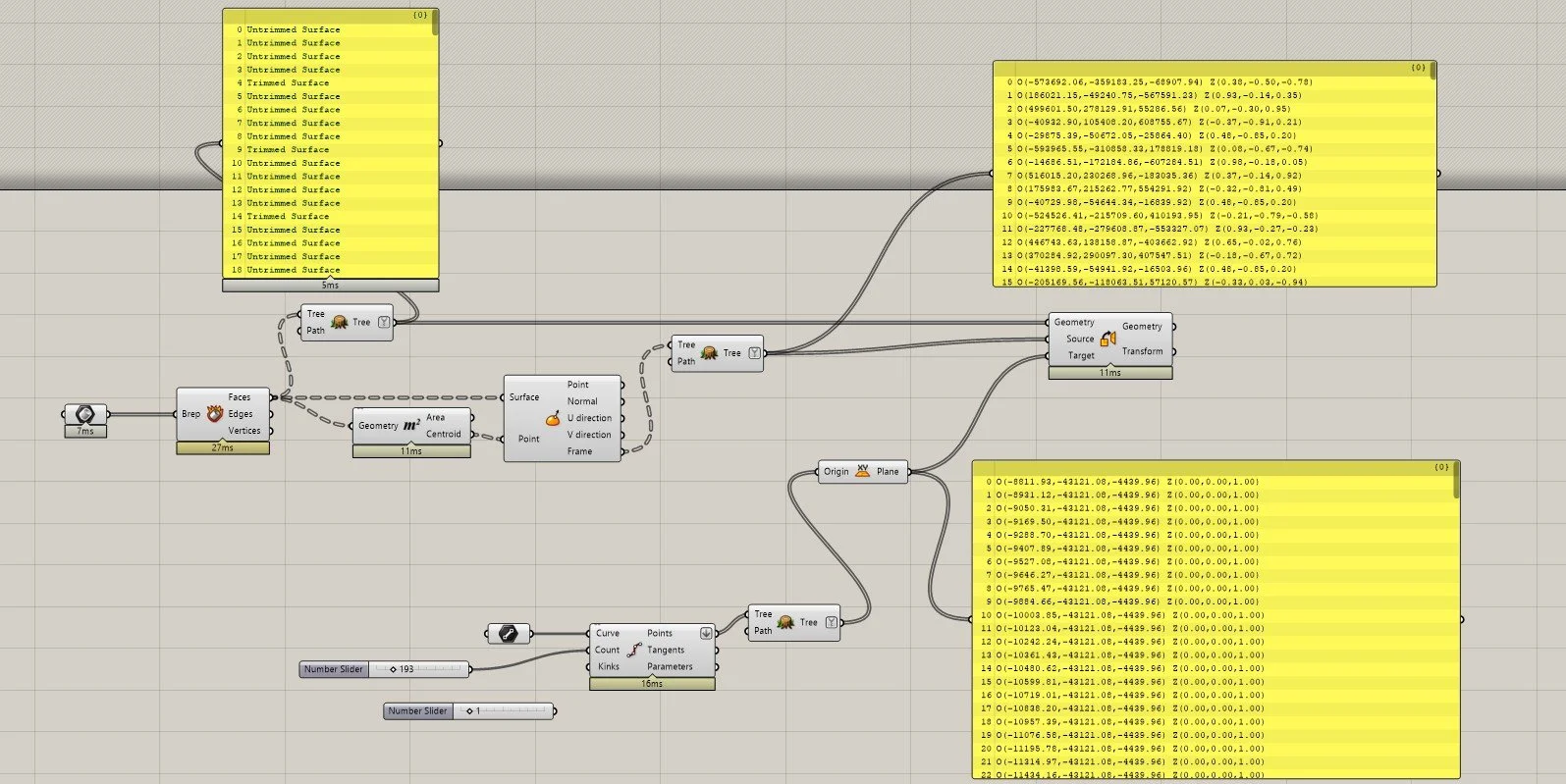Click the stump icon of the Tree component after Divide Curve
Screen dimensions: 1566x784
coord(785,622)
